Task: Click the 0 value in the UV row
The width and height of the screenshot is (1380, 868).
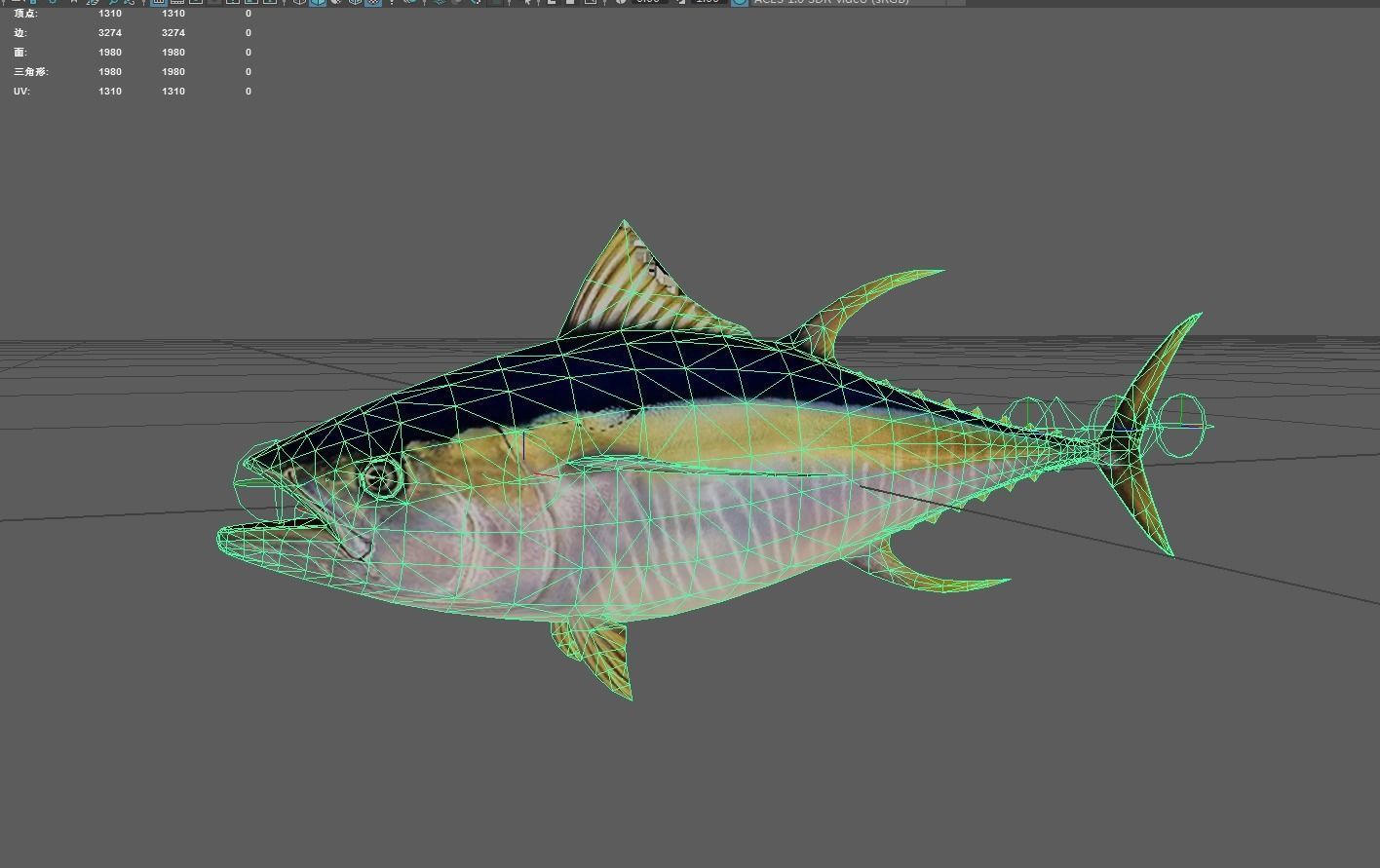Action: (249, 92)
